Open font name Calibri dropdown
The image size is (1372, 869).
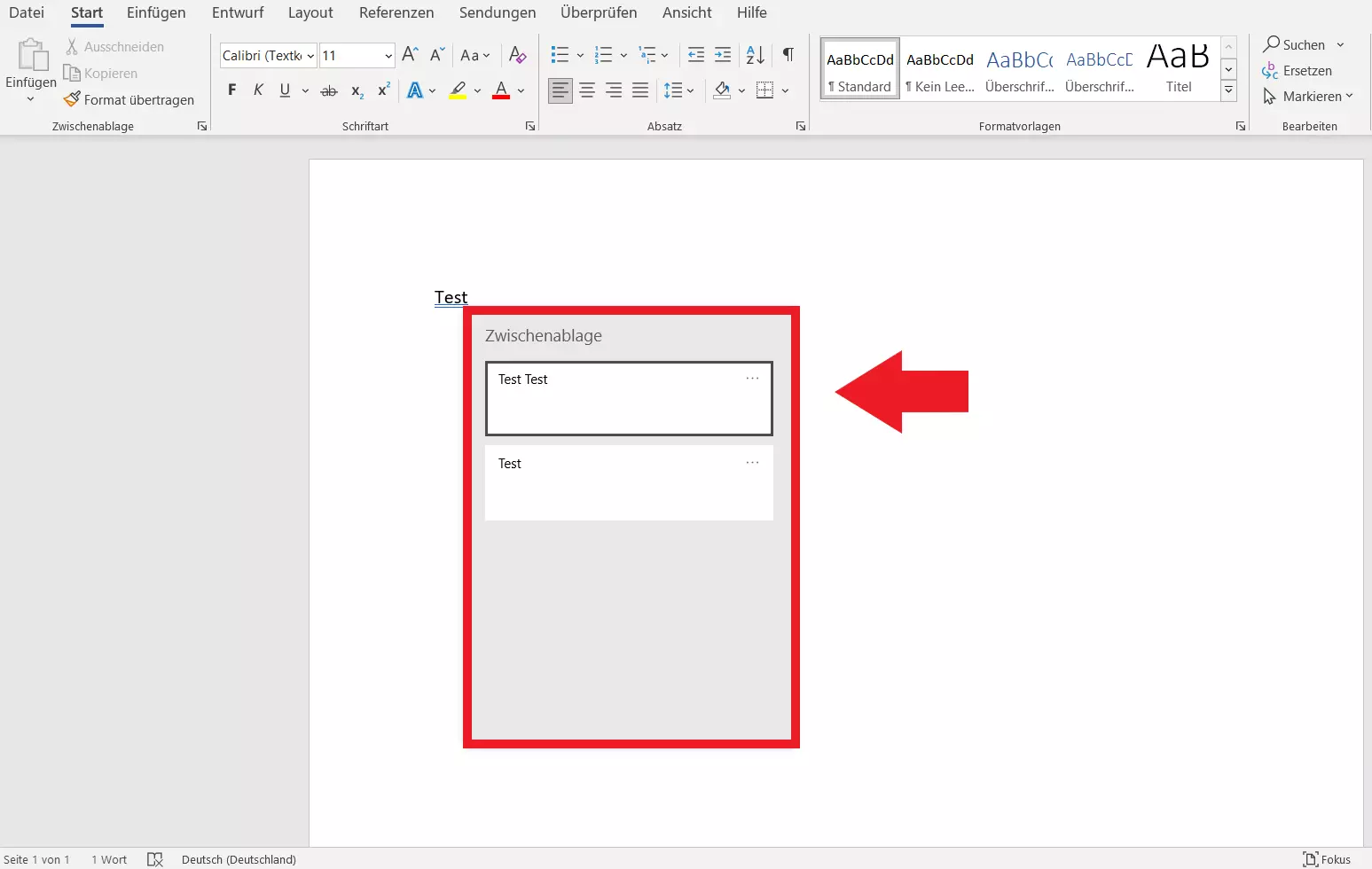click(x=310, y=56)
